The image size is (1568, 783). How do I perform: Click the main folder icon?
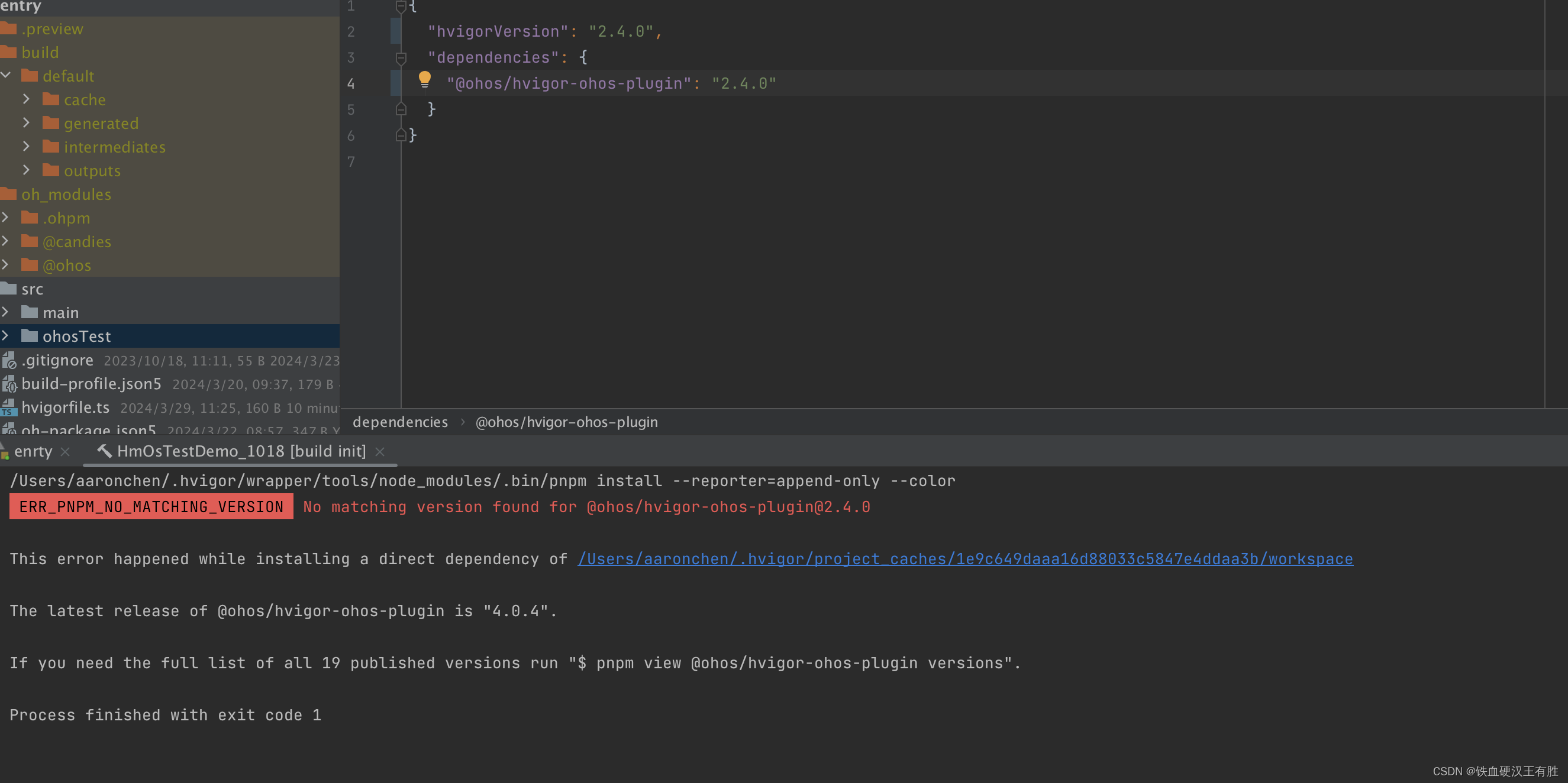(29, 312)
